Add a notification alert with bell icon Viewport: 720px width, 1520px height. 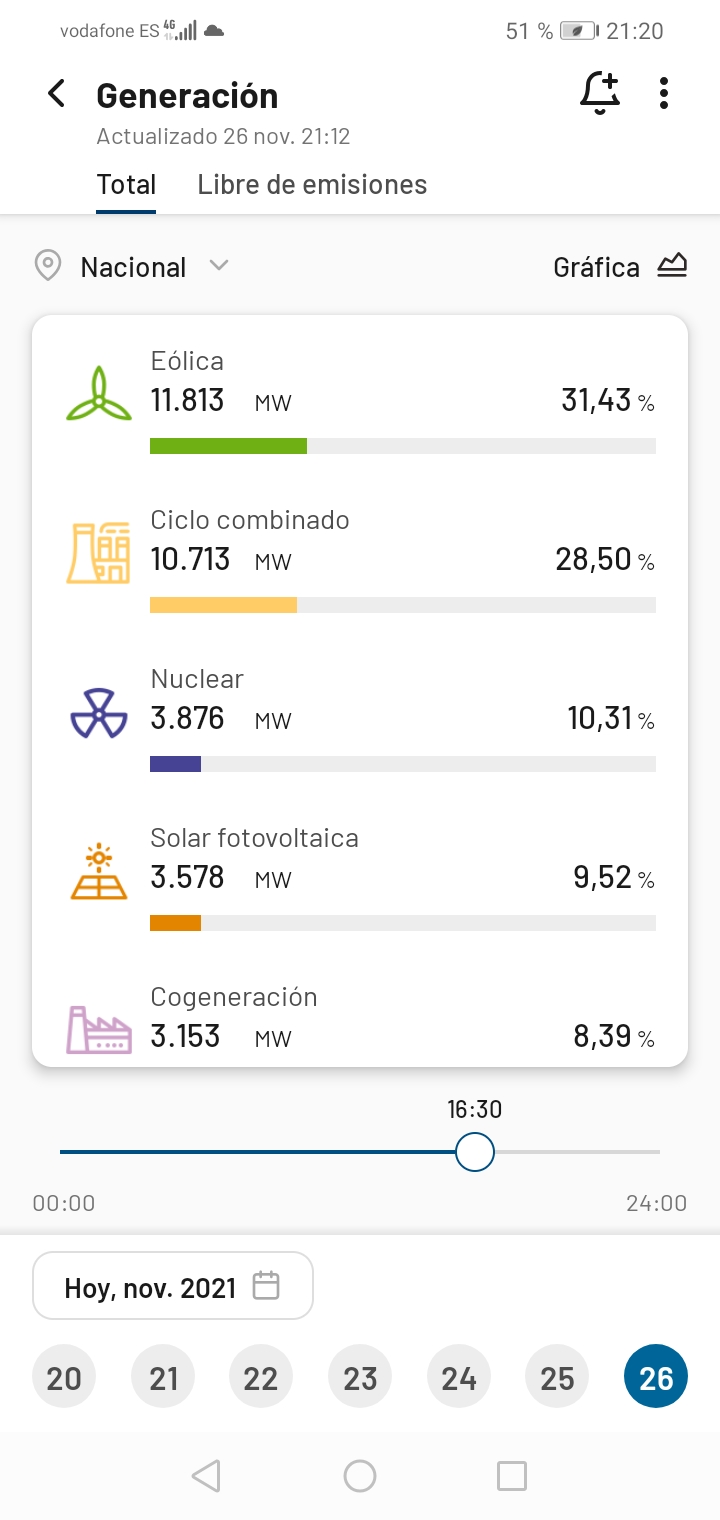pyautogui.click(x=600, y=94)
